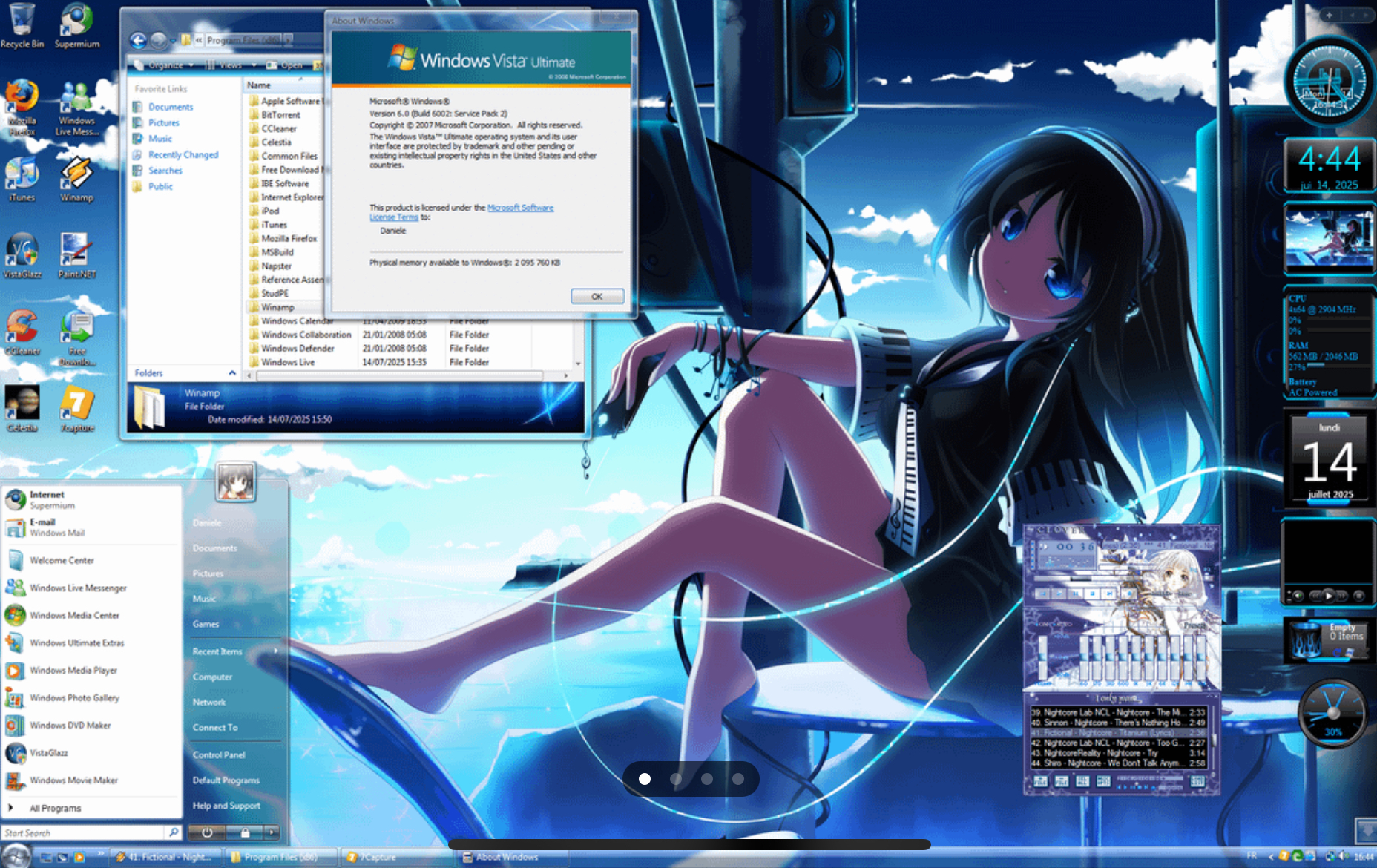Open the Mozilla Firefox desktop shortcut
The height and width of the screenshot is (868, 1377).
click(x=22, y=108)
